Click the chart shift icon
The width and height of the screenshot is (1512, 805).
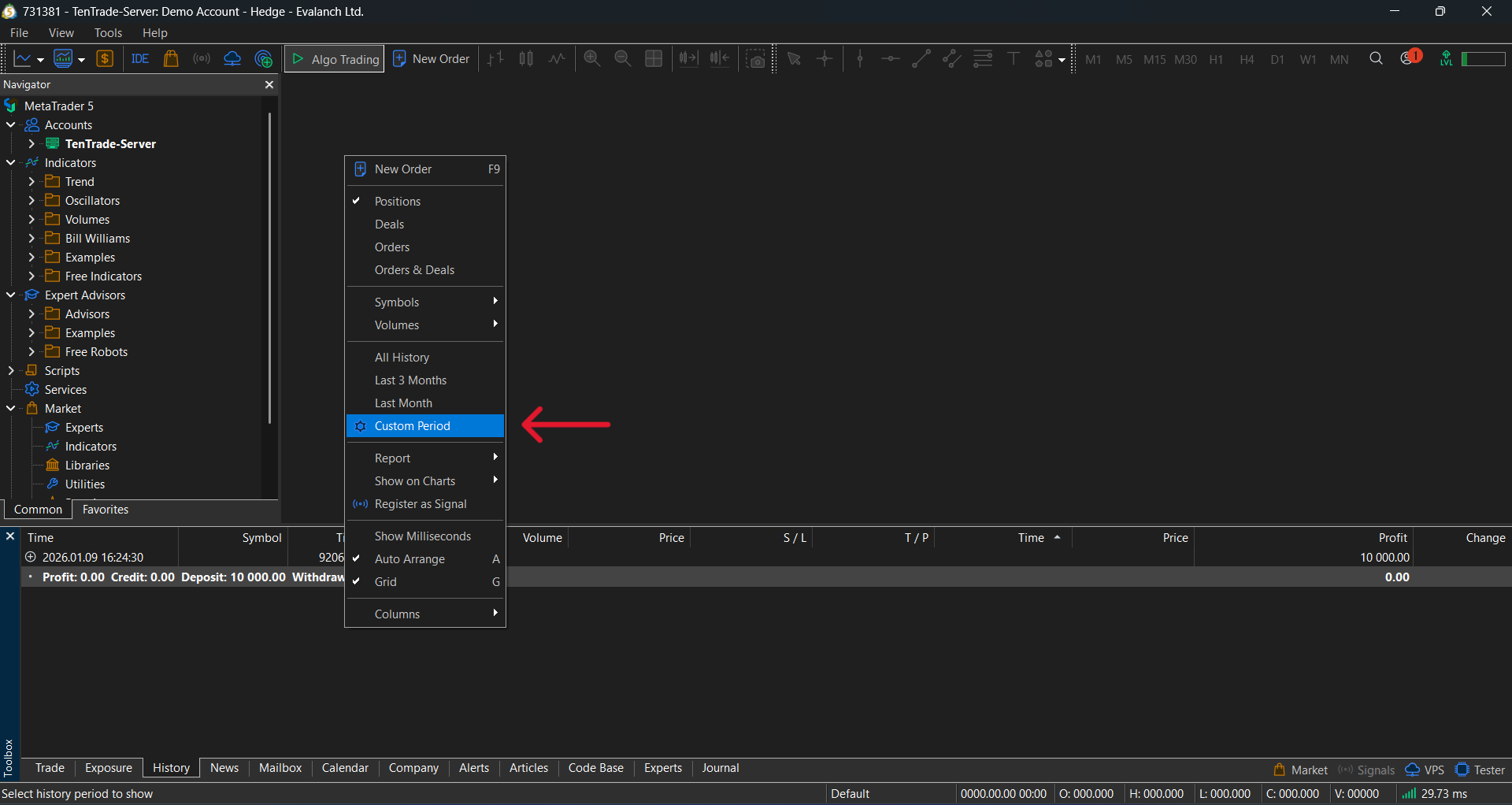(x=720, y=59)
